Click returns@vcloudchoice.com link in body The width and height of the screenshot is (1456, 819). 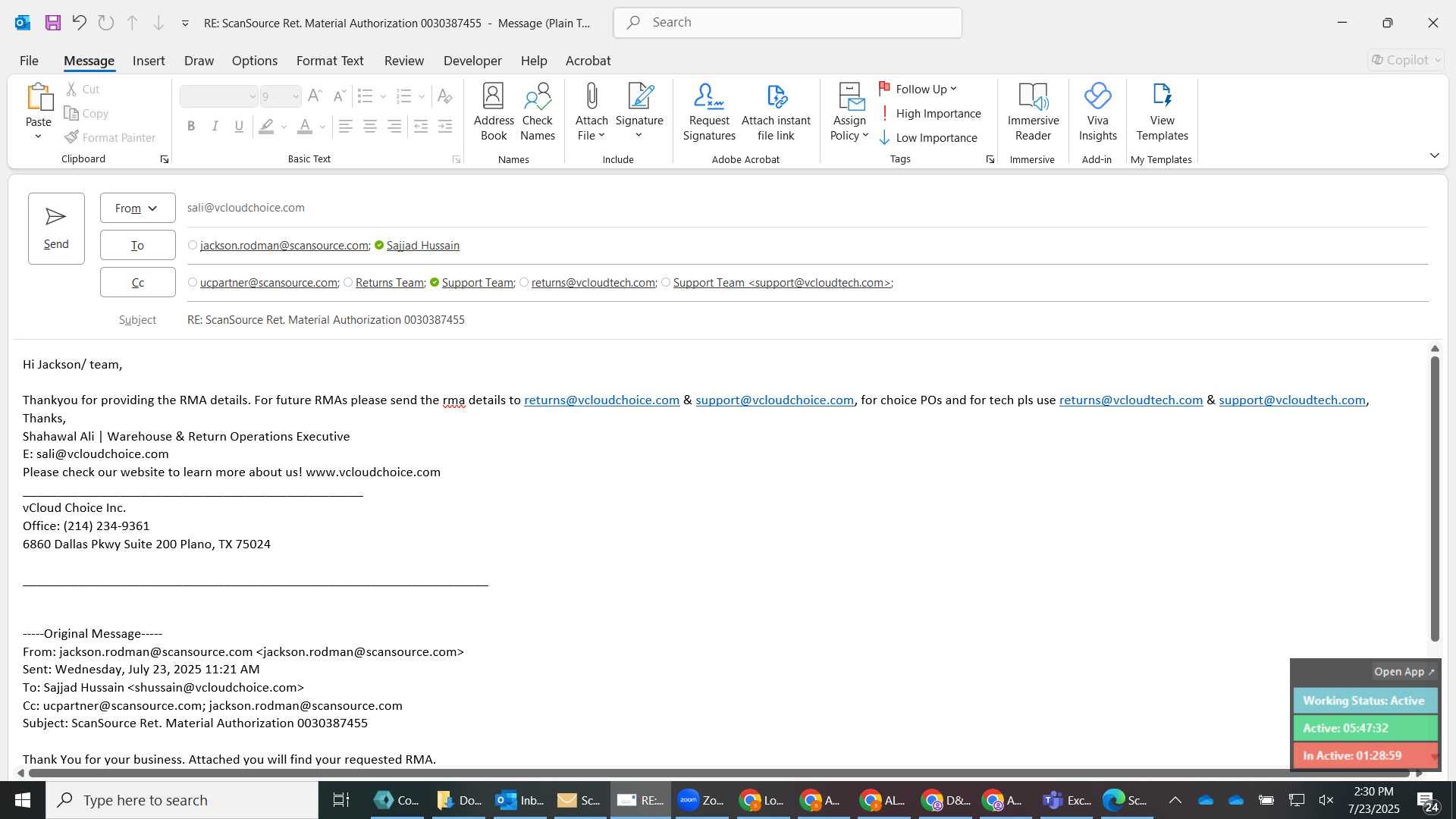point(601,400)
